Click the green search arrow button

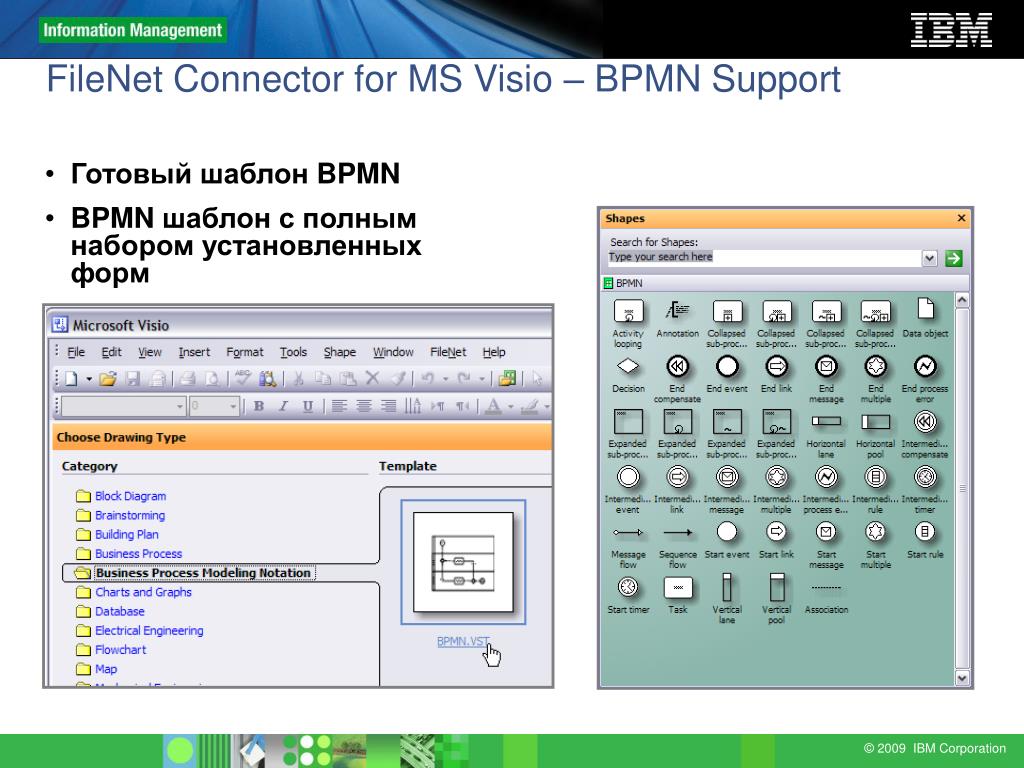tap(953, 259)
